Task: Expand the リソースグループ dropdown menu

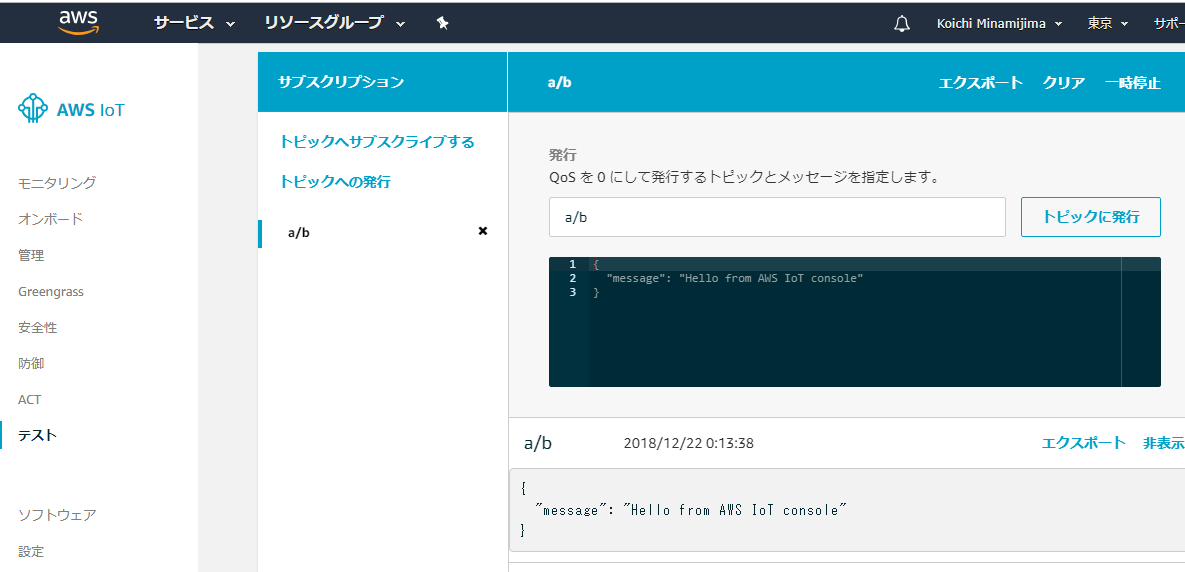Action: [335, 23]
